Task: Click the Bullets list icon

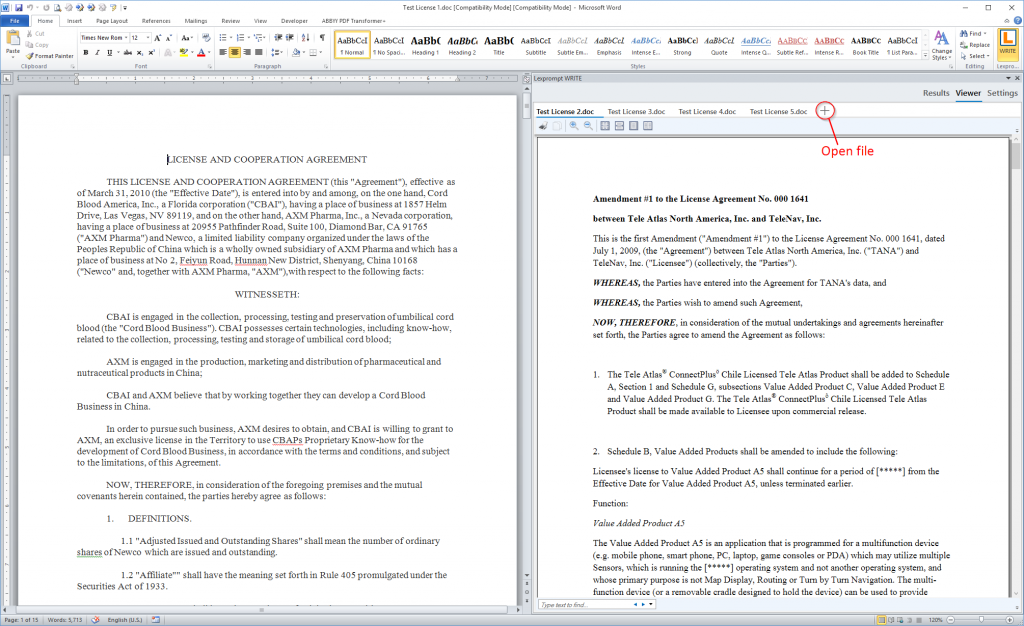Action: coord(223,38)
